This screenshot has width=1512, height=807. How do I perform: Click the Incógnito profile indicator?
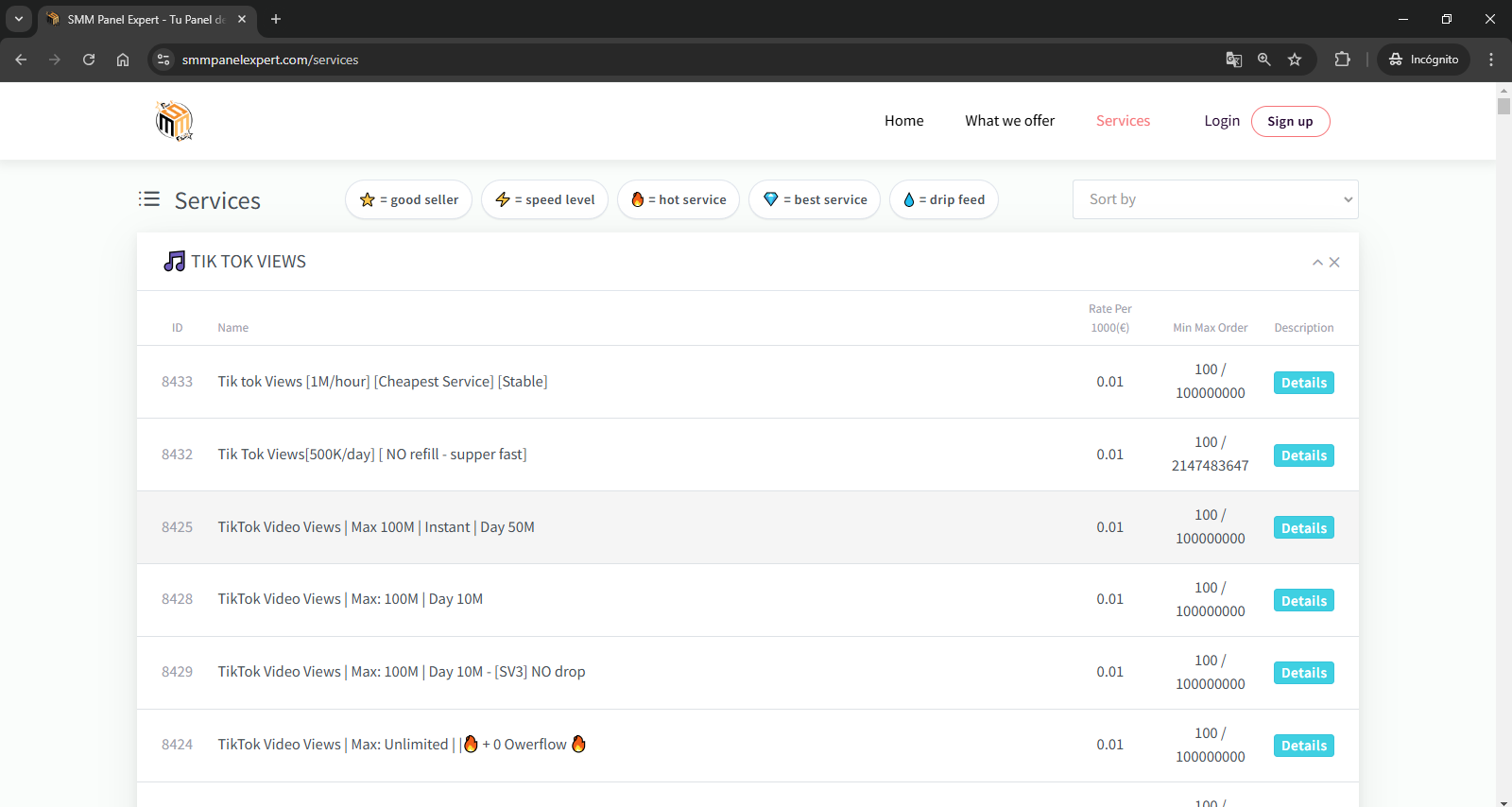pos(1423,60)
